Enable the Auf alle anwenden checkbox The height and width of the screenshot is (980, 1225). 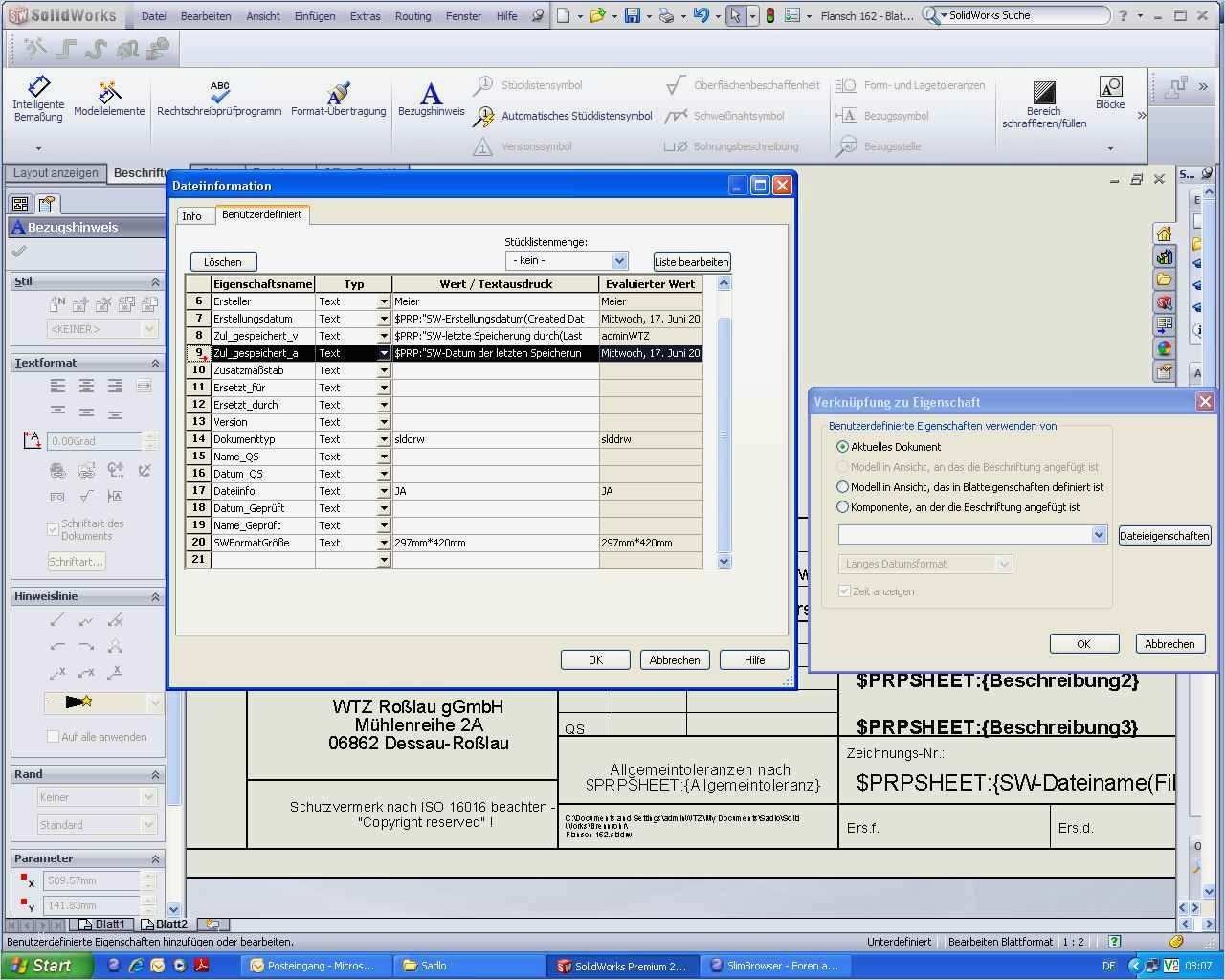(x=54, y=737)
